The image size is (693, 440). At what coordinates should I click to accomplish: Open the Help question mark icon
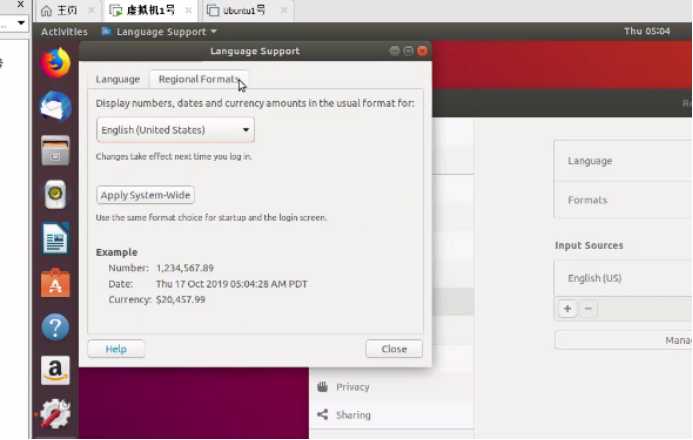click(55, 327)
